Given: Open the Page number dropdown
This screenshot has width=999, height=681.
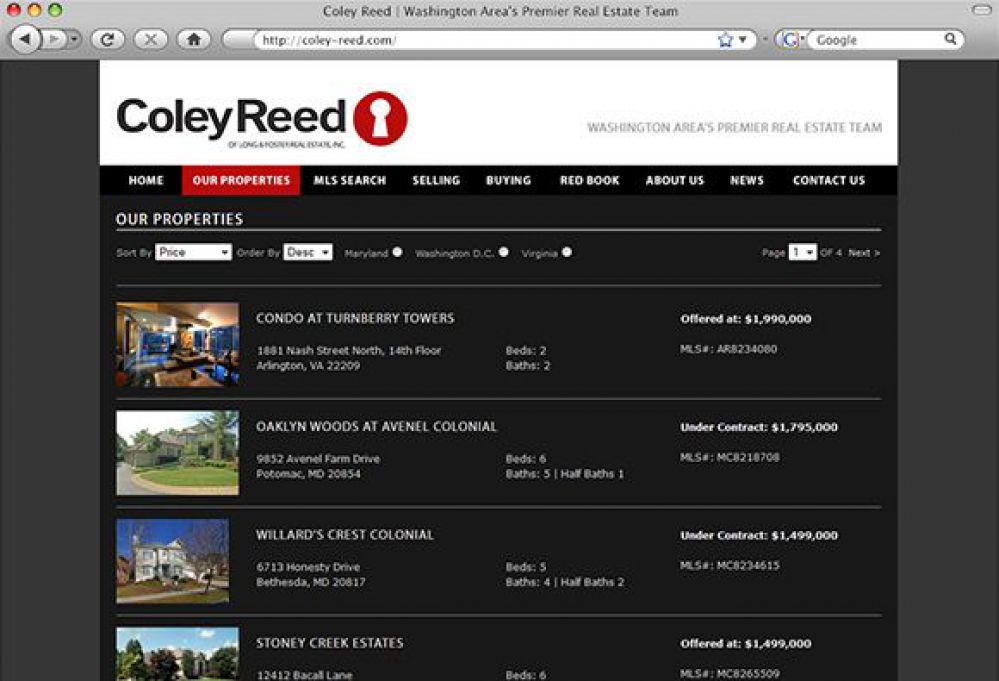Looking at the screenshot, I should [802, 252].
